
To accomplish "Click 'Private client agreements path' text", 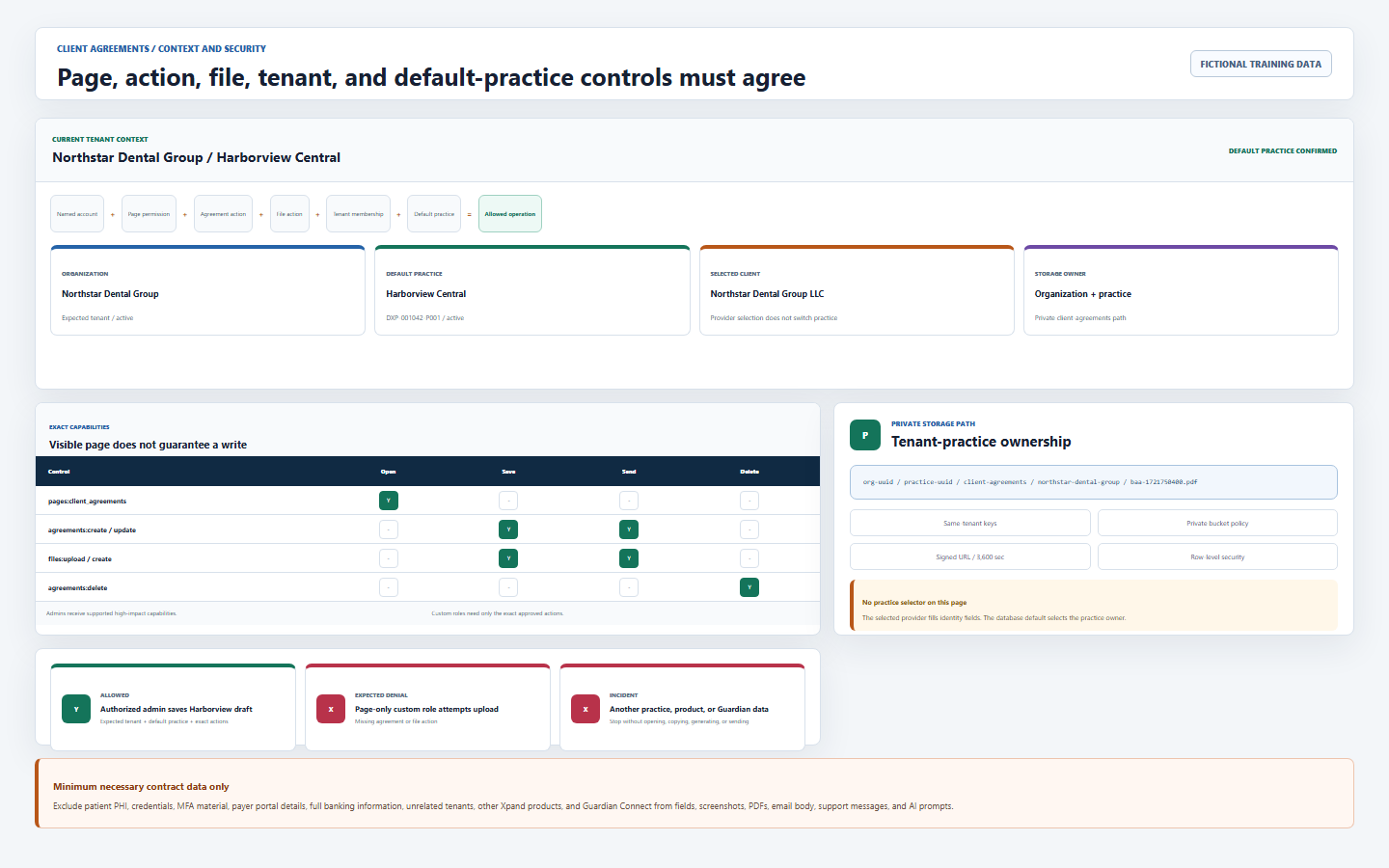I will pos(1080,318).
